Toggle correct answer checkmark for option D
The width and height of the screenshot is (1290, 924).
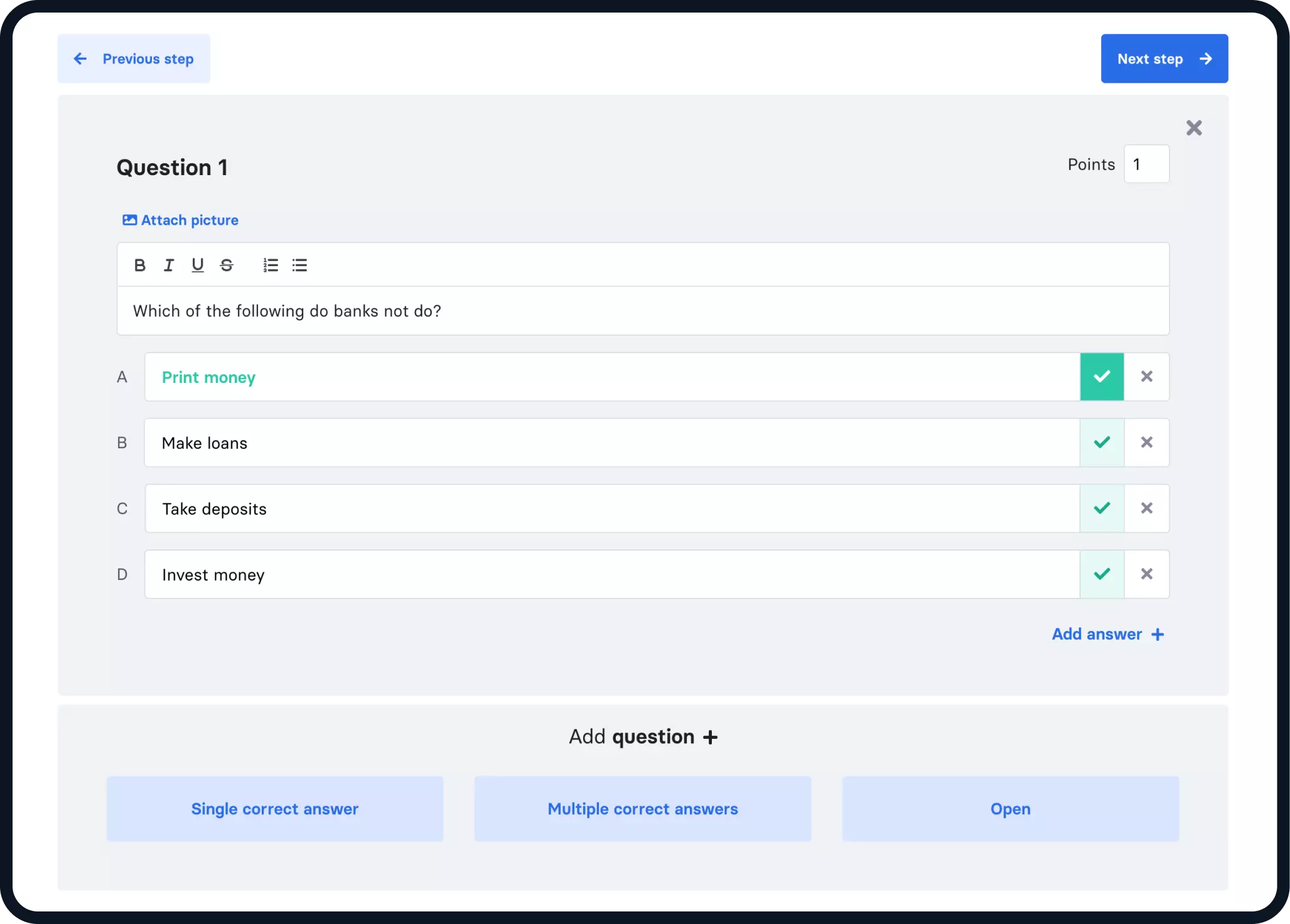(1102, 574)
